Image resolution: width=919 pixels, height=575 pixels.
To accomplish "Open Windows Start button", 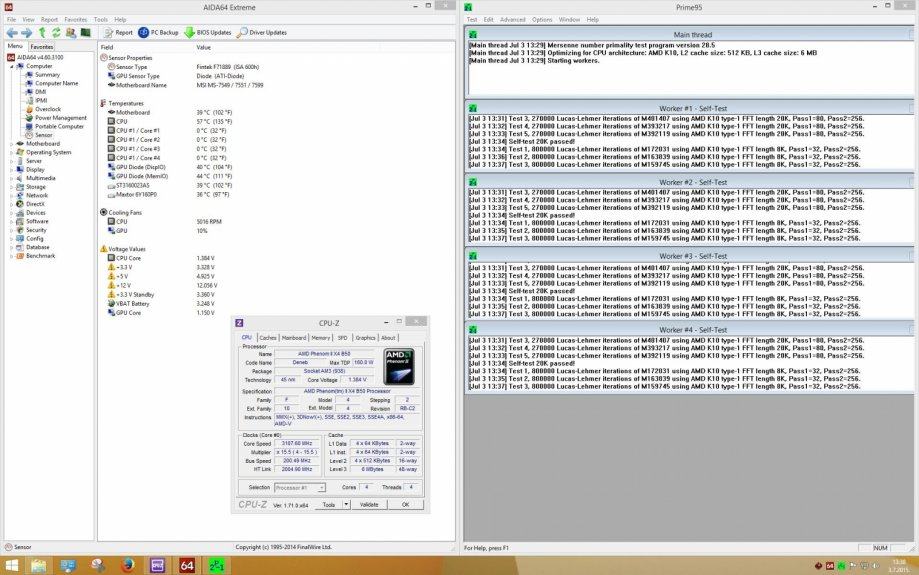I will 12,566.
